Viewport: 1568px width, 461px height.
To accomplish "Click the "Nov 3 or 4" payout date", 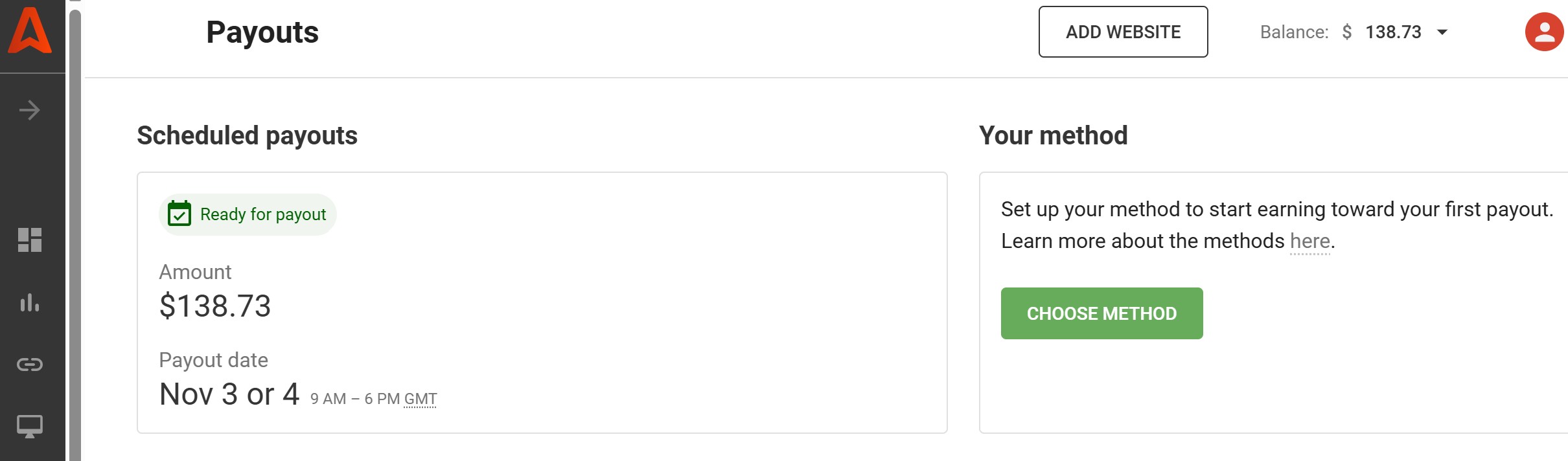I will (229, 394).
